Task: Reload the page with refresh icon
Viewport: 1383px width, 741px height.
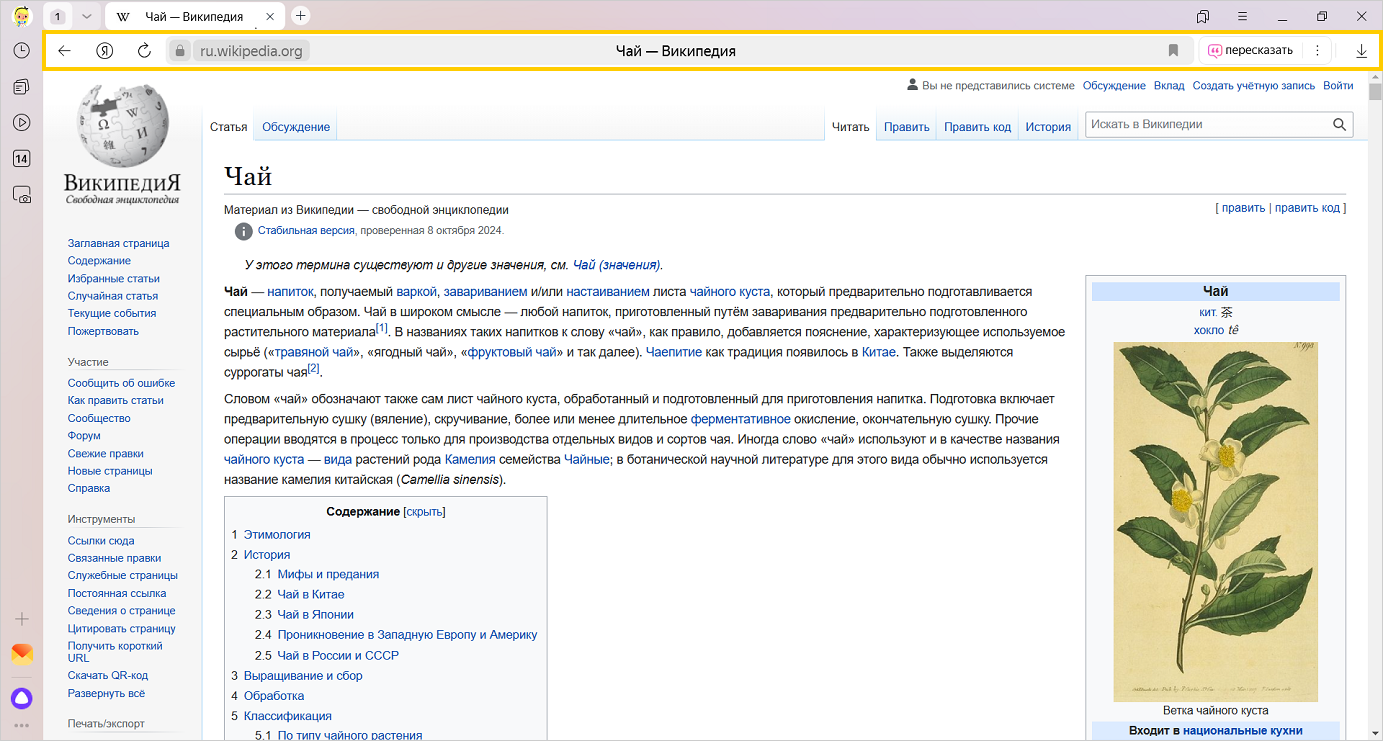Action: 144,50
